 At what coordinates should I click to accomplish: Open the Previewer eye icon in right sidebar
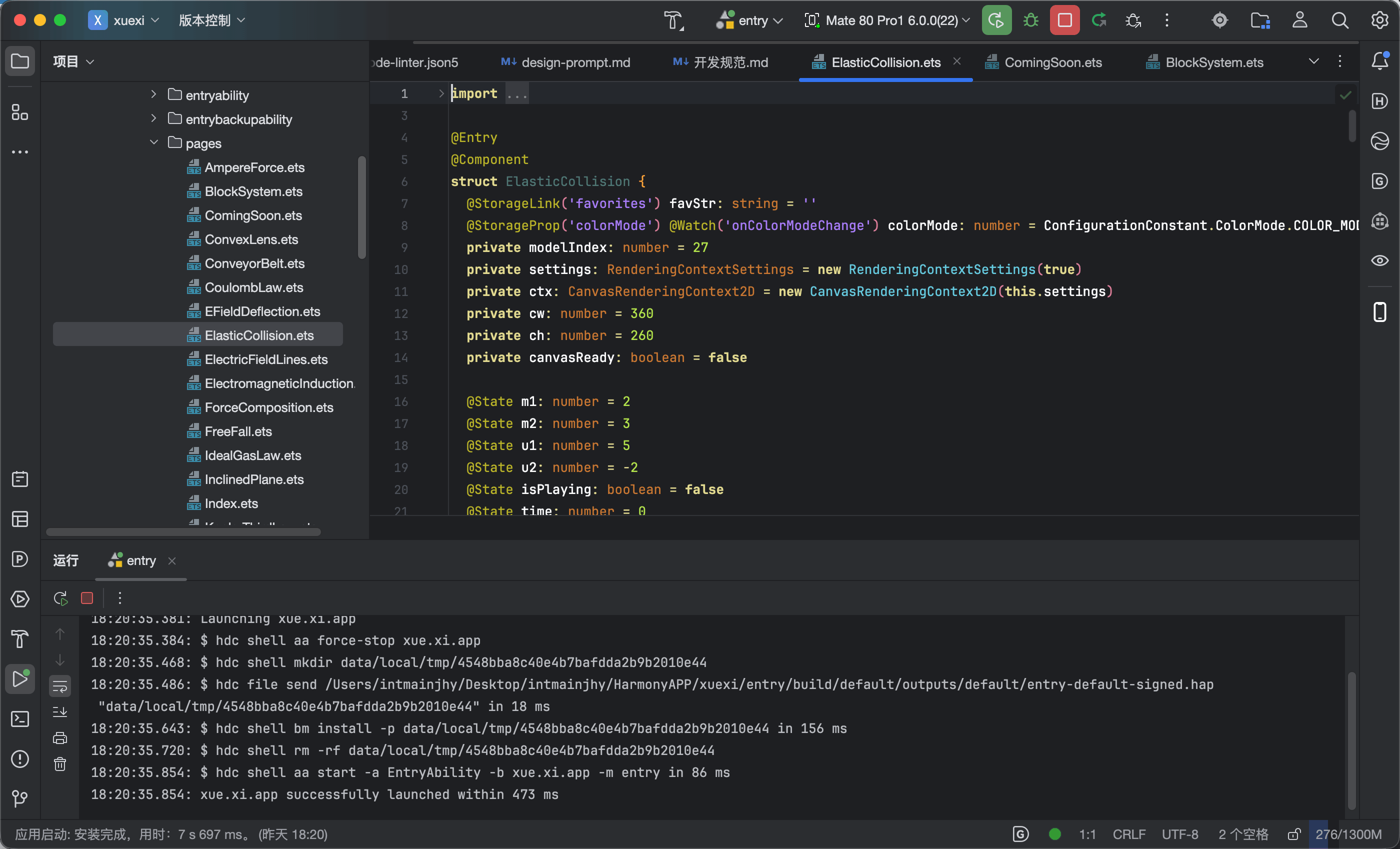point(1379,261)
